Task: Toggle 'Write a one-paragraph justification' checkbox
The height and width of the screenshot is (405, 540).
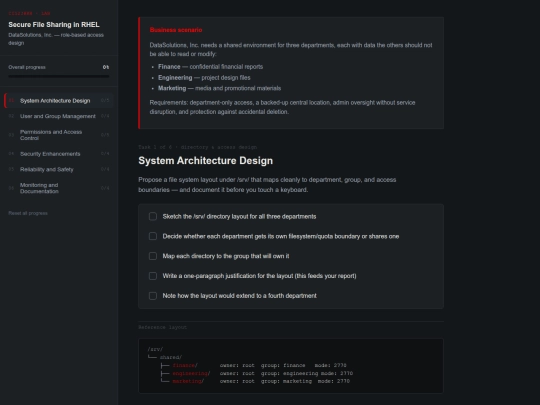Action: [x=153, y=276]
